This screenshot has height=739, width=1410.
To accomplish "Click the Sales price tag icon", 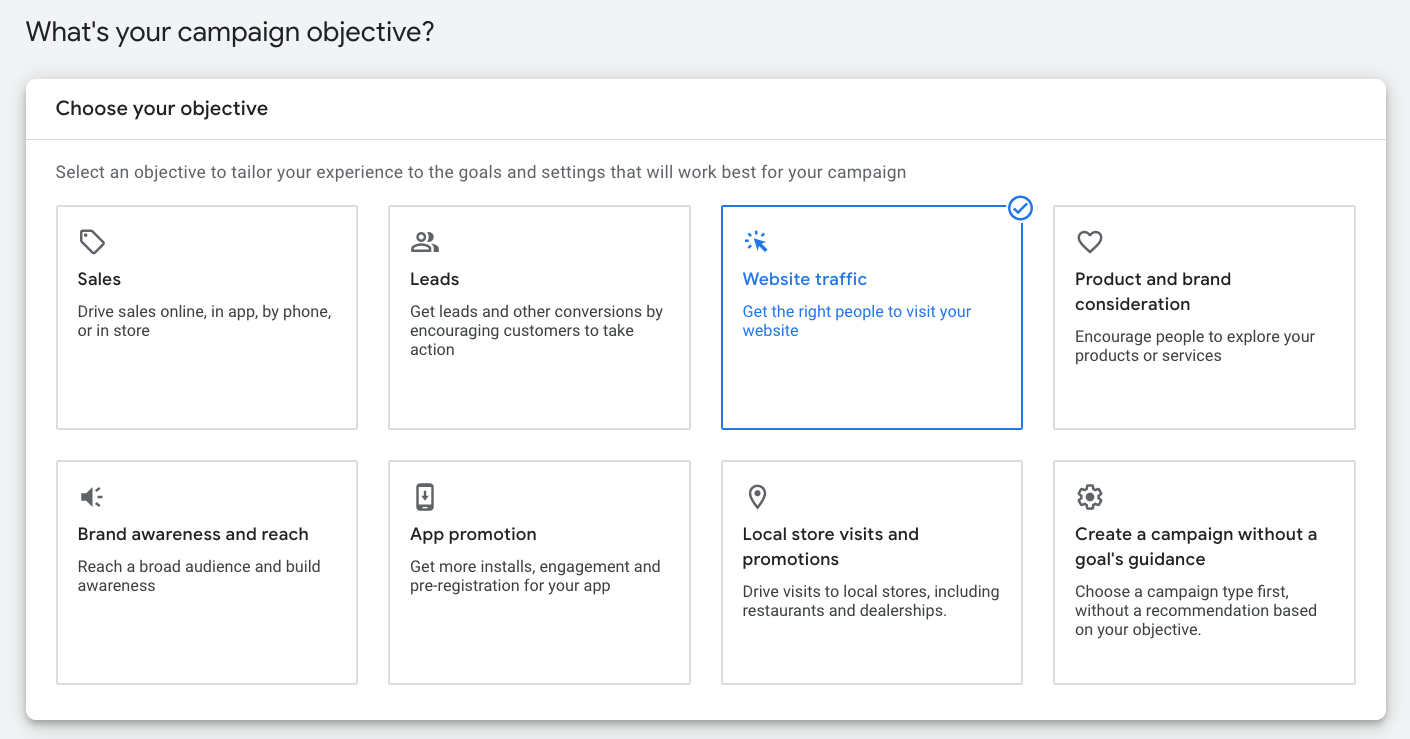I will pyautogui.click(x=92, y=241).
